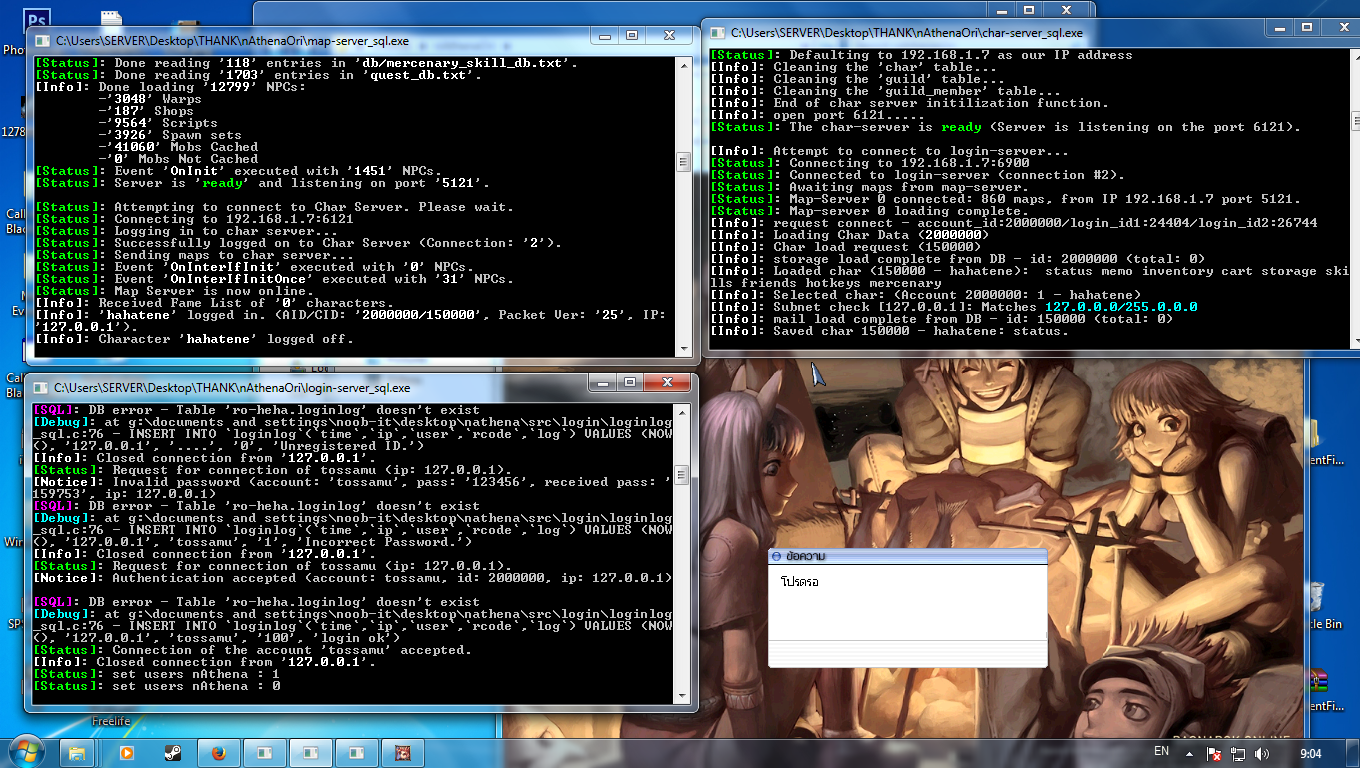This screenshot has height=768, width=1360.
Task: Click the cyan '127.0.0.0/255.0.0.0' text
Action: [x=1121, y=307]
